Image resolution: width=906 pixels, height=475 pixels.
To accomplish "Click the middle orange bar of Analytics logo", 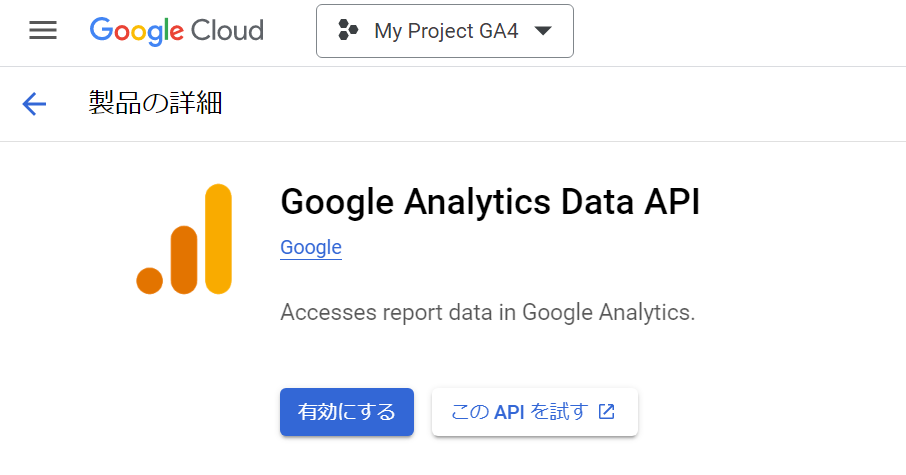I will tap(183, 259).
